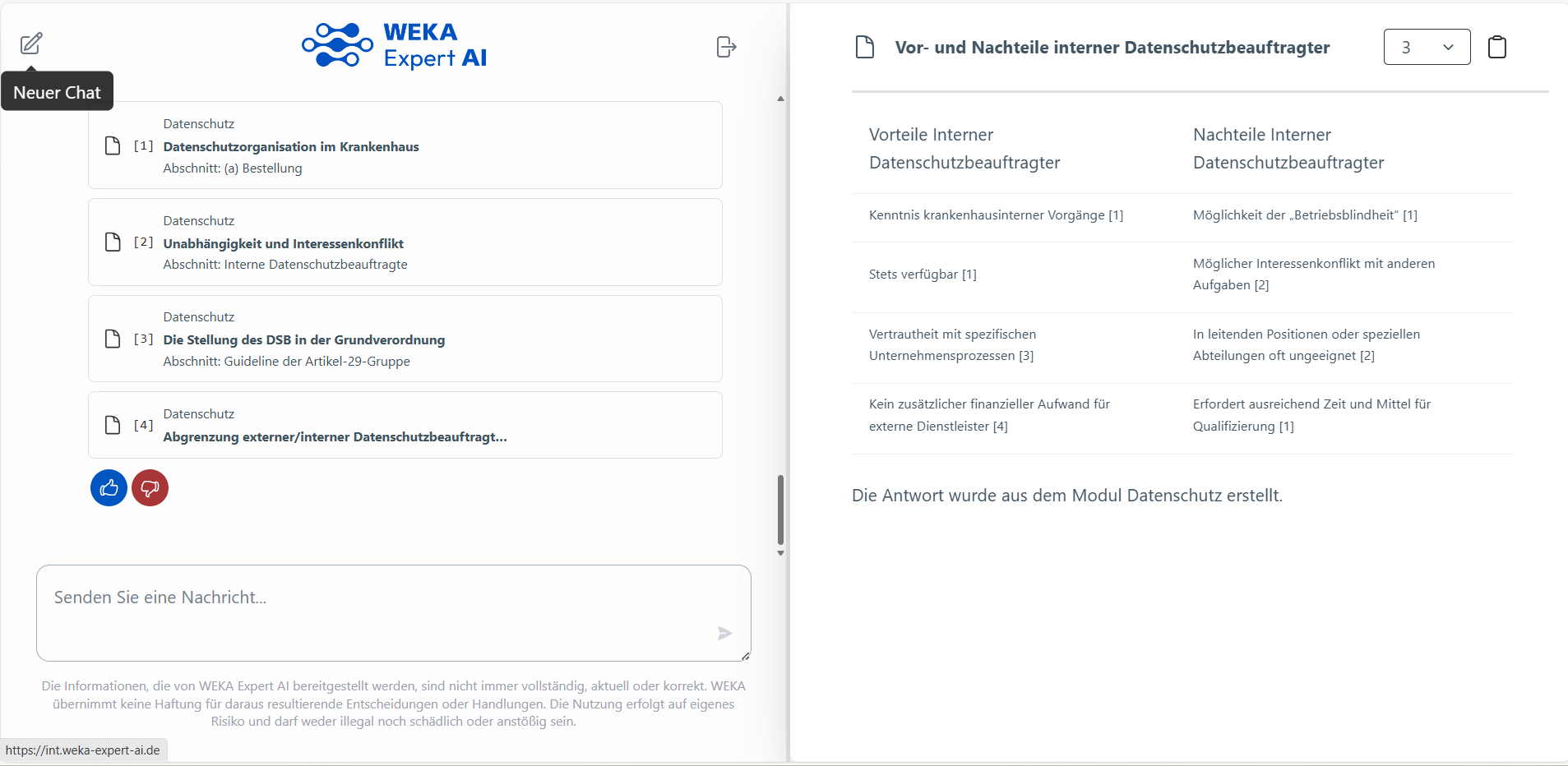Click the message input field
Viewport: 1568px width, 766px height.
(394, 613)
